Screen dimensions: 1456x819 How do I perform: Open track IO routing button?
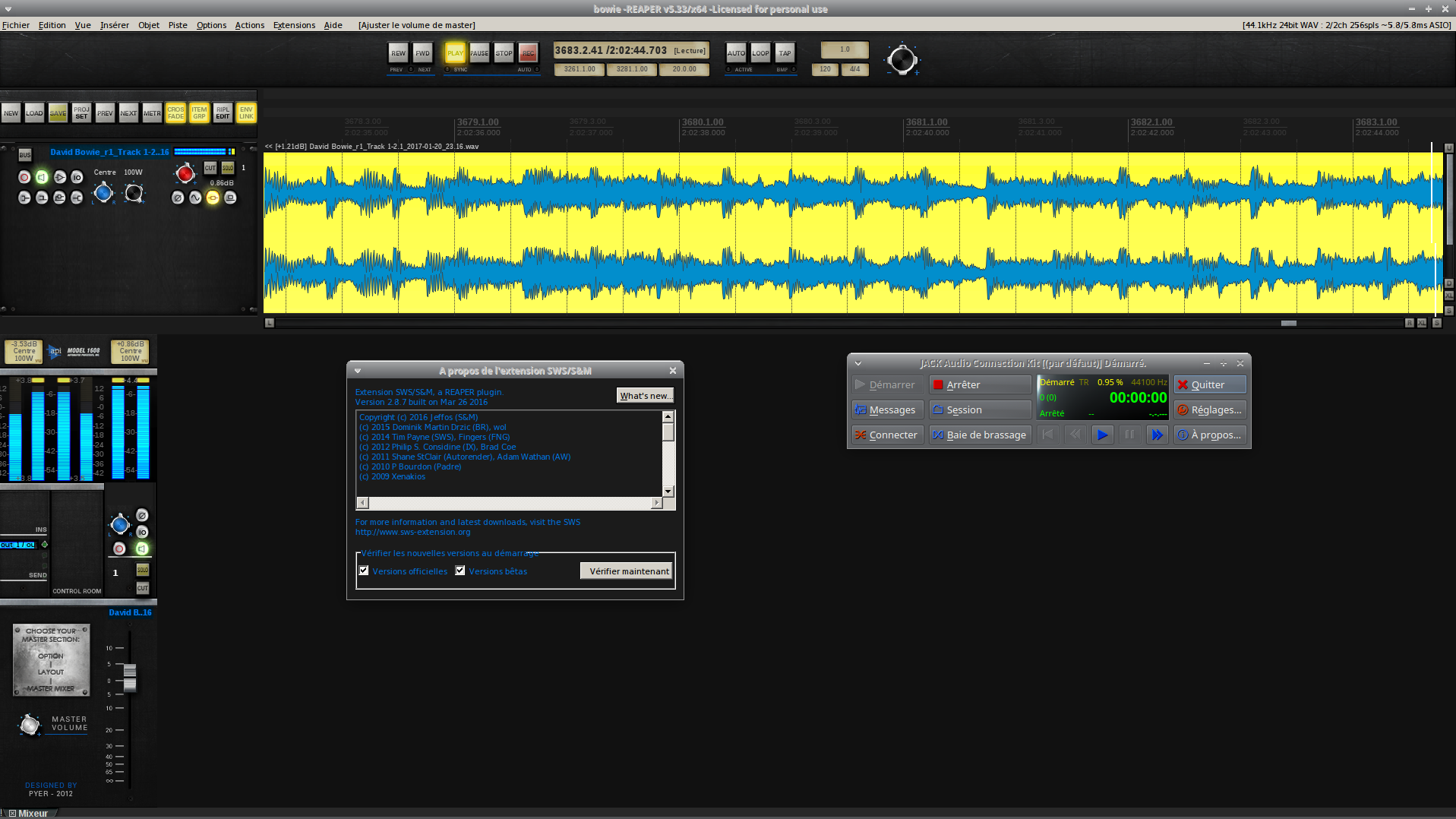[77, 177]
